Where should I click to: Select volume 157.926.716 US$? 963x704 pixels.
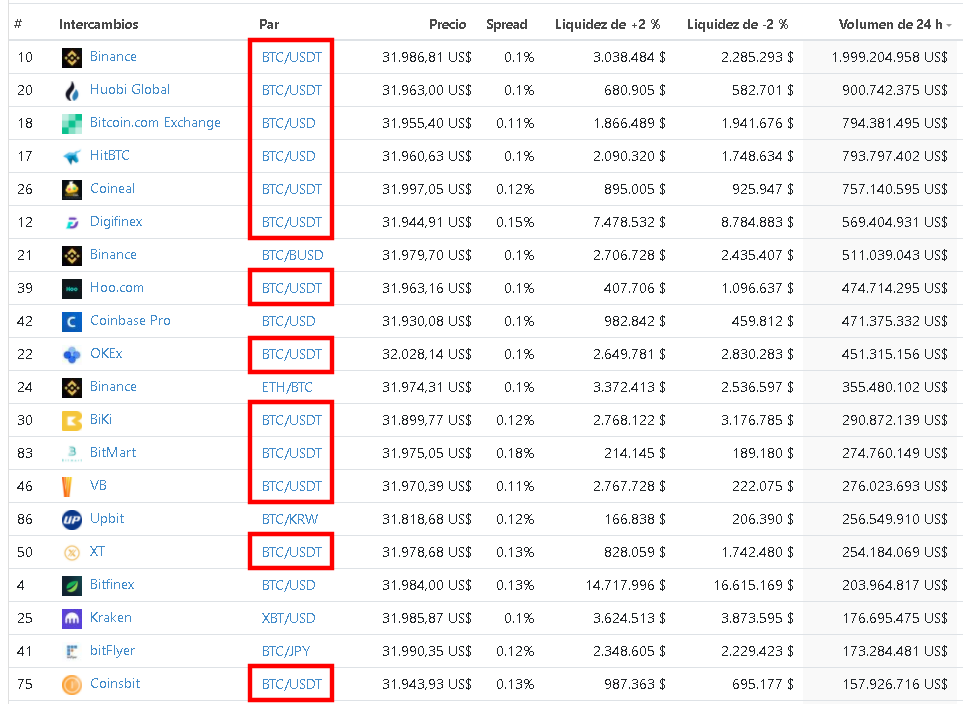coord(895,684)
